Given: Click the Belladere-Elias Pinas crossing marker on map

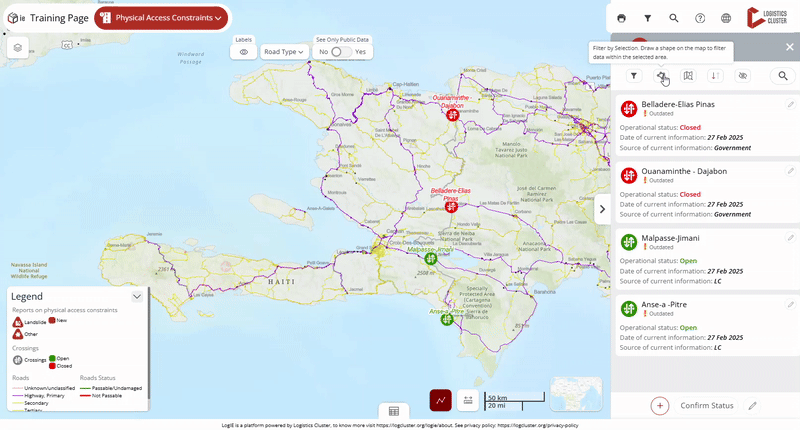Looking at the screenshot, I should (x=451, y=207).
